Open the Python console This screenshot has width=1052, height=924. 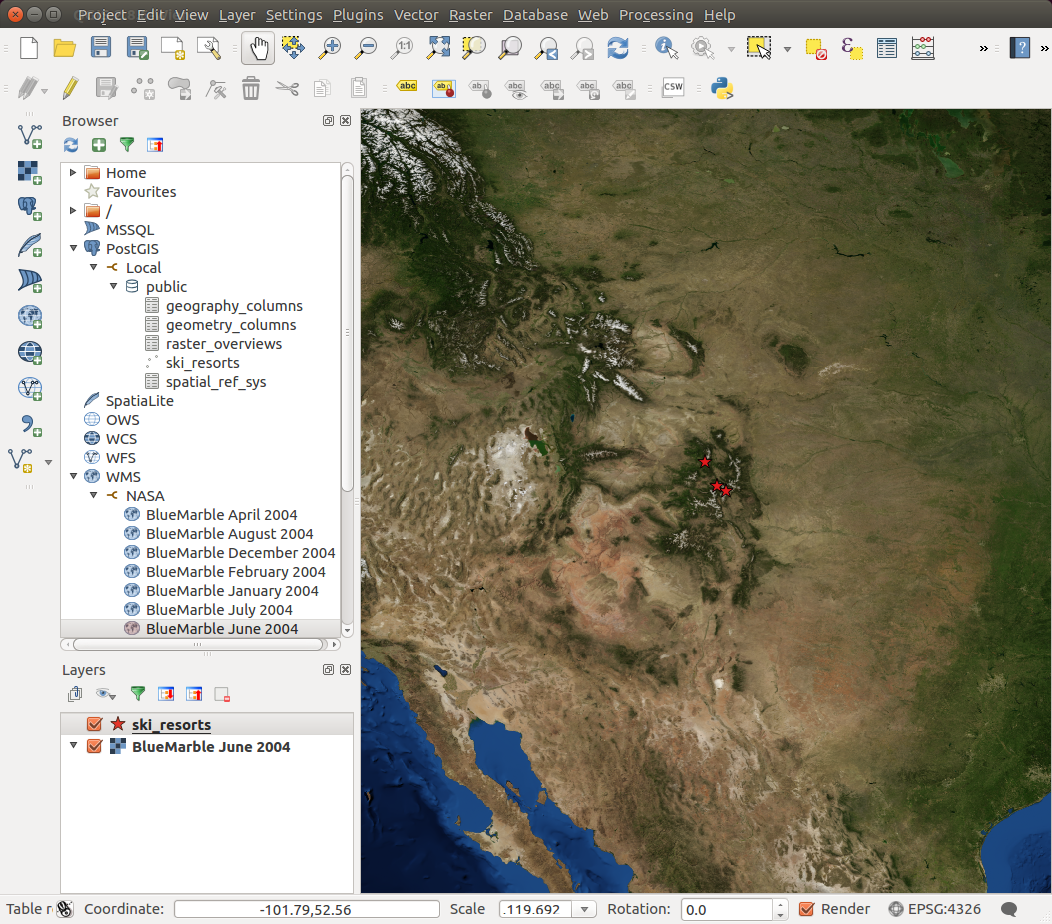(722, 88)
